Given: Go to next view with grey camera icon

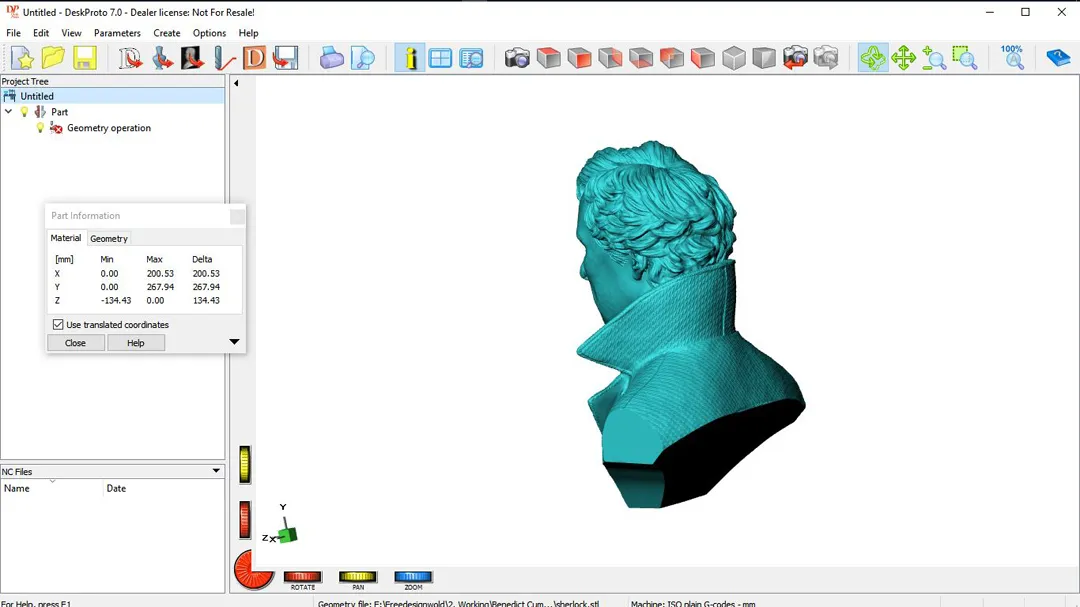Looking at the screenshot, I should (x=826, y=58).
